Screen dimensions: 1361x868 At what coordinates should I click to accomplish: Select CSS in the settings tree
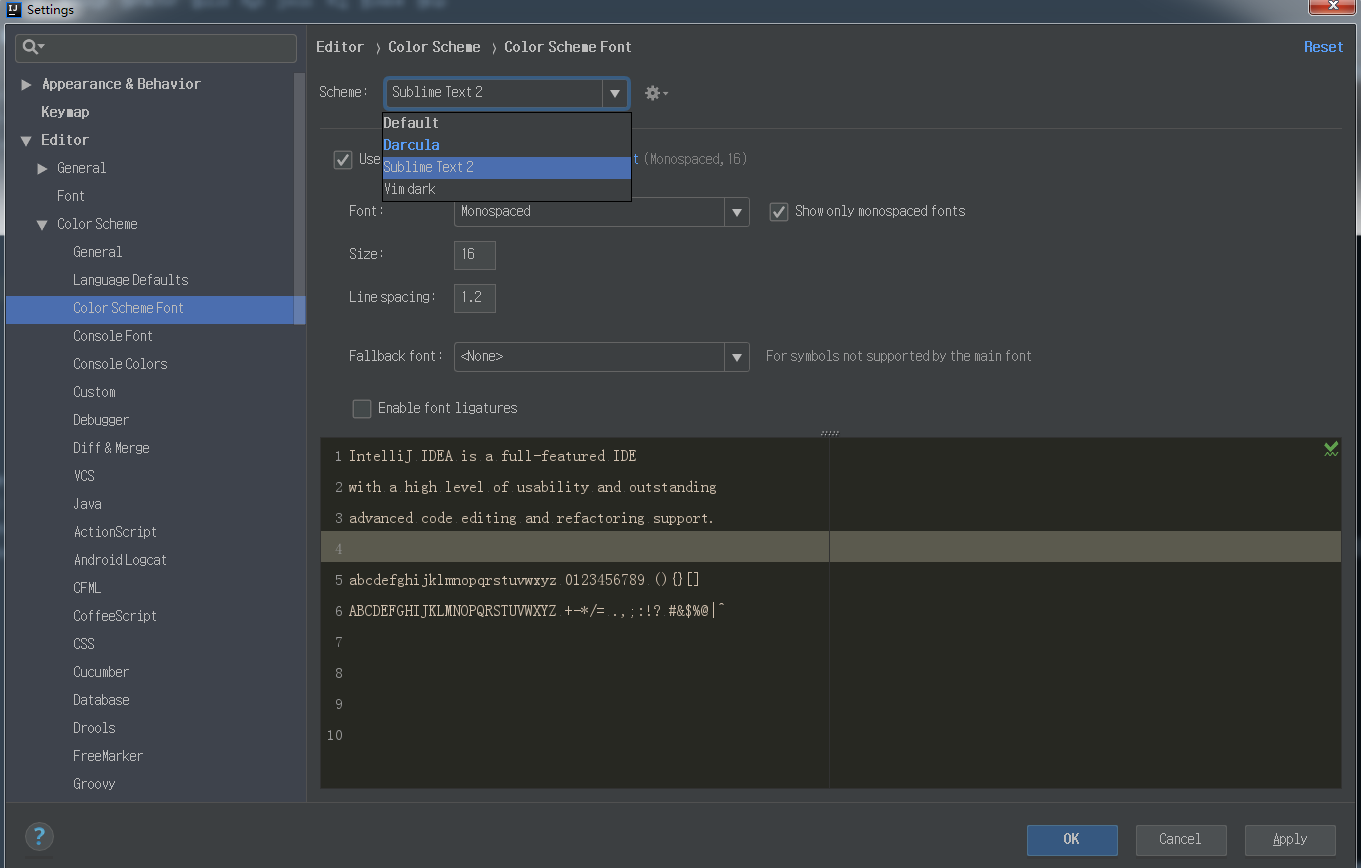coord(84,644)
